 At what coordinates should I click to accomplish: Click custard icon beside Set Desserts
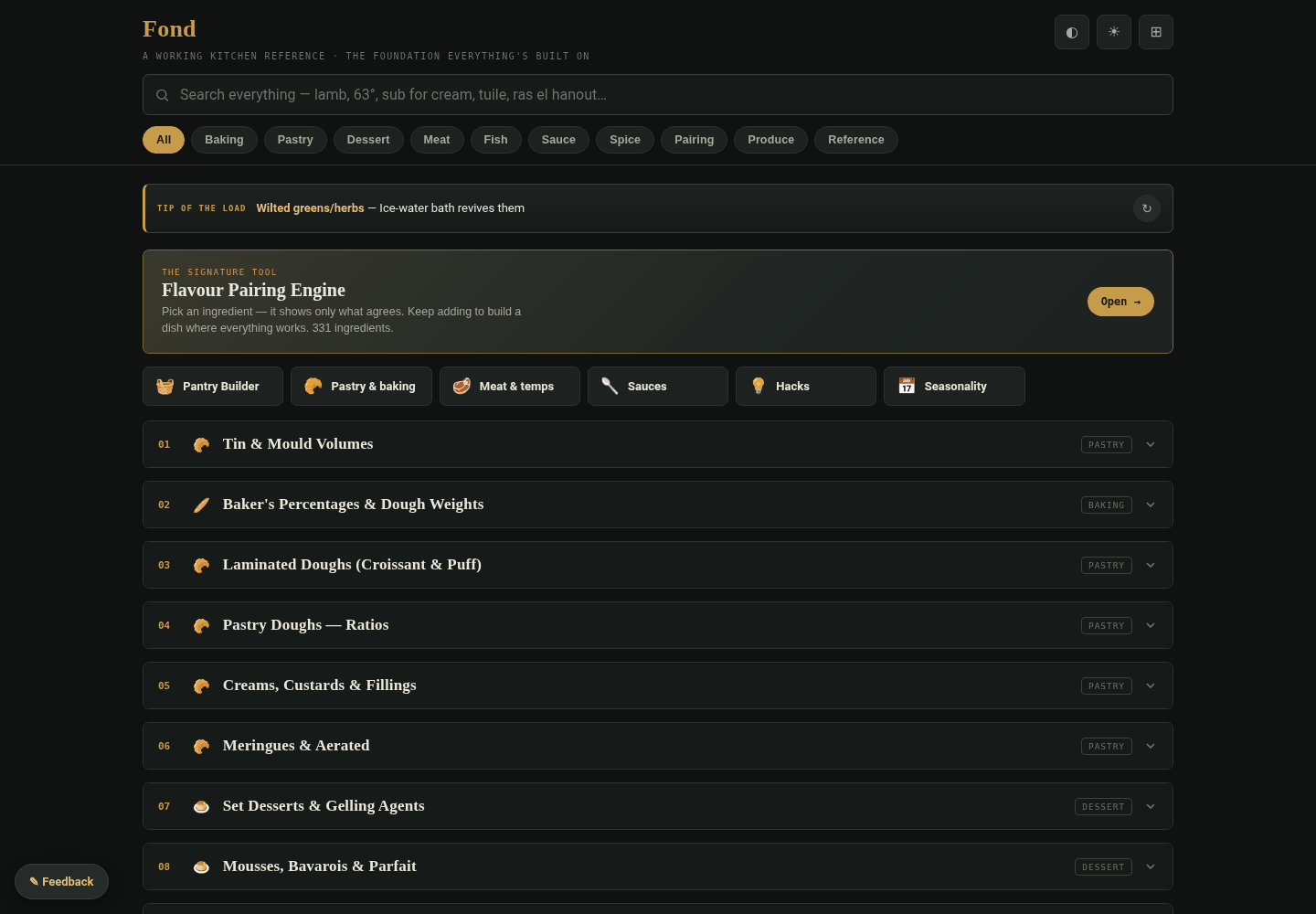[202, 806]
